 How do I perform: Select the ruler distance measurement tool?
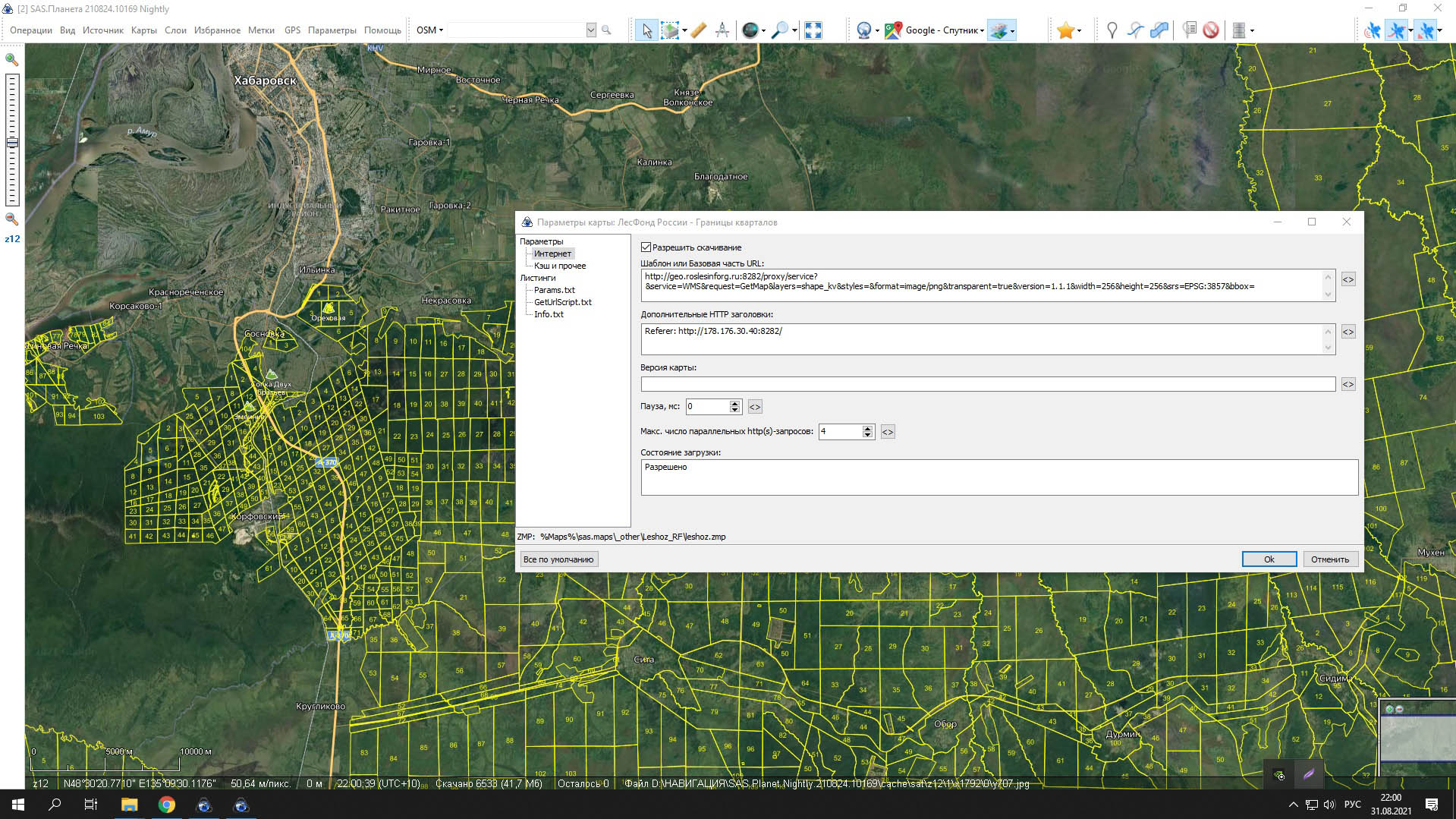(699, 30)
